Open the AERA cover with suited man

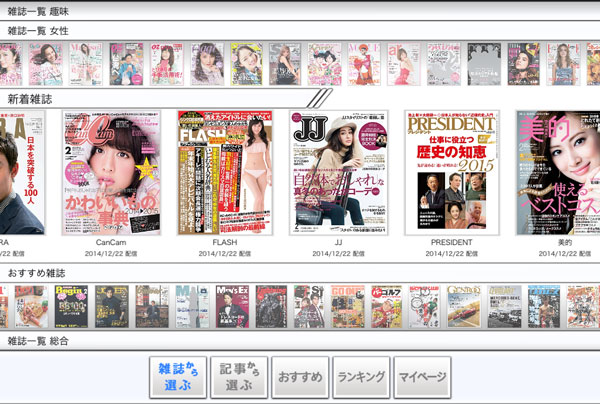coord(22,173)
